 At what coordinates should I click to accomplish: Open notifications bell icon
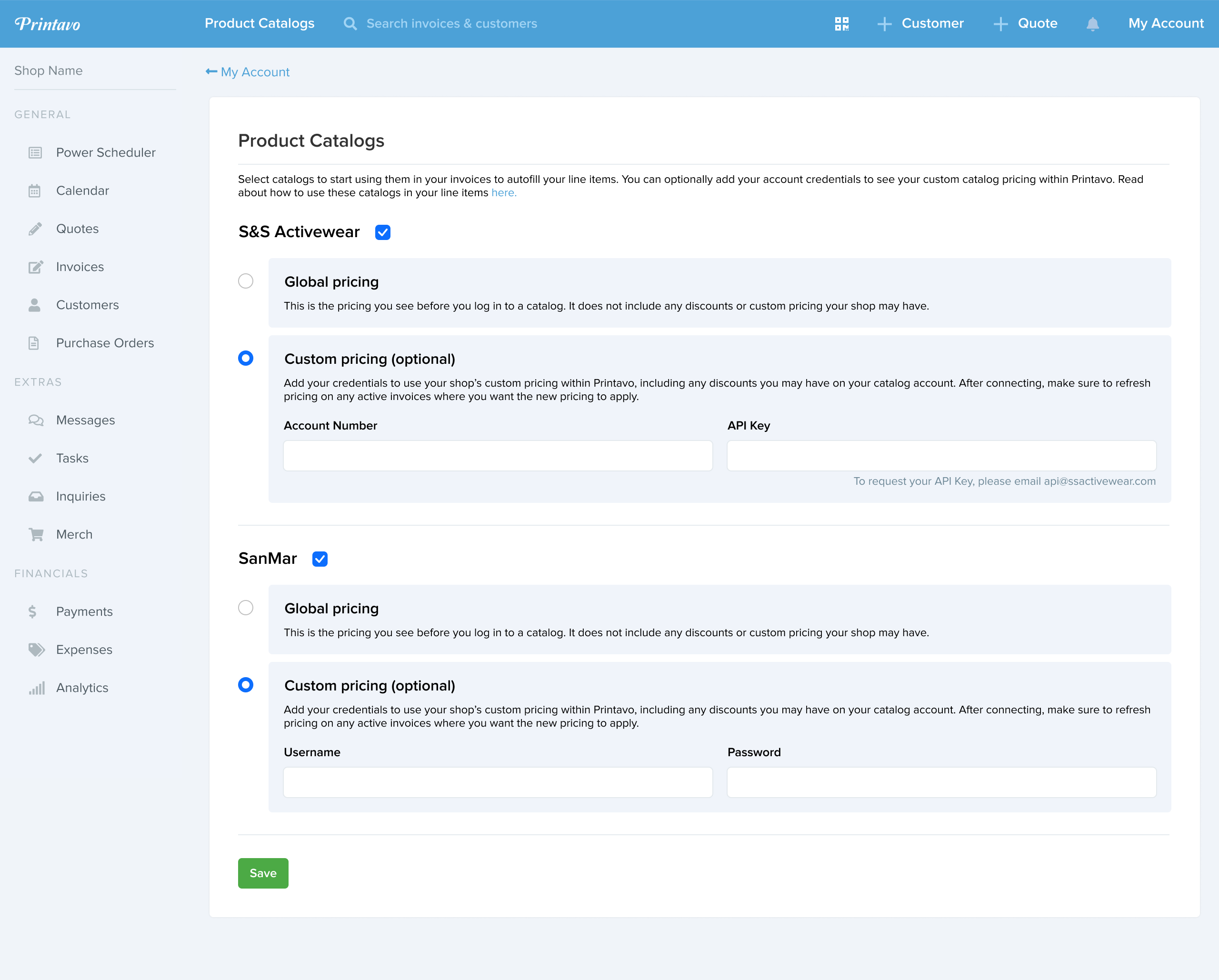click(x=1092, y=24)
